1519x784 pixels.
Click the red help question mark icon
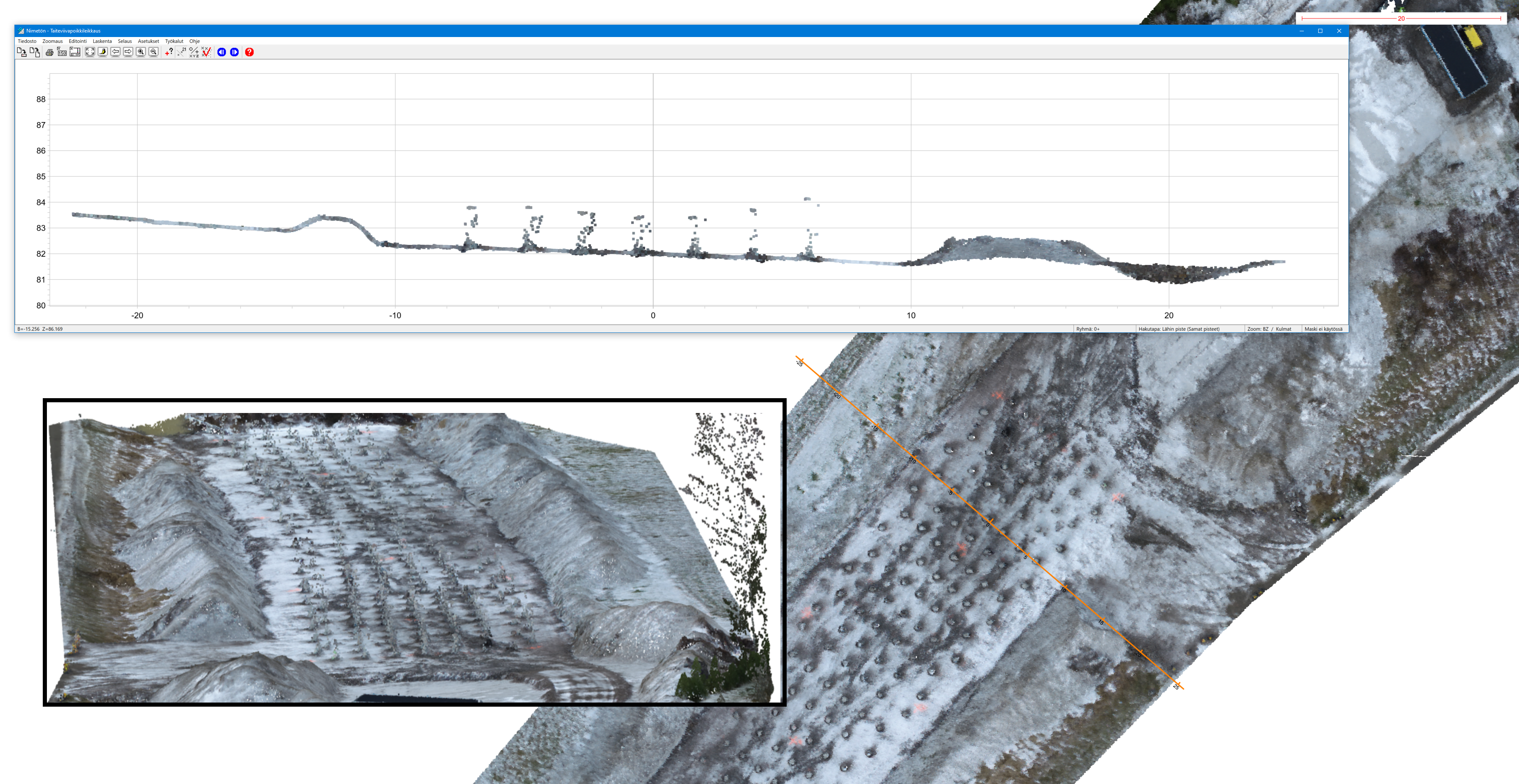tap(249, 53)
